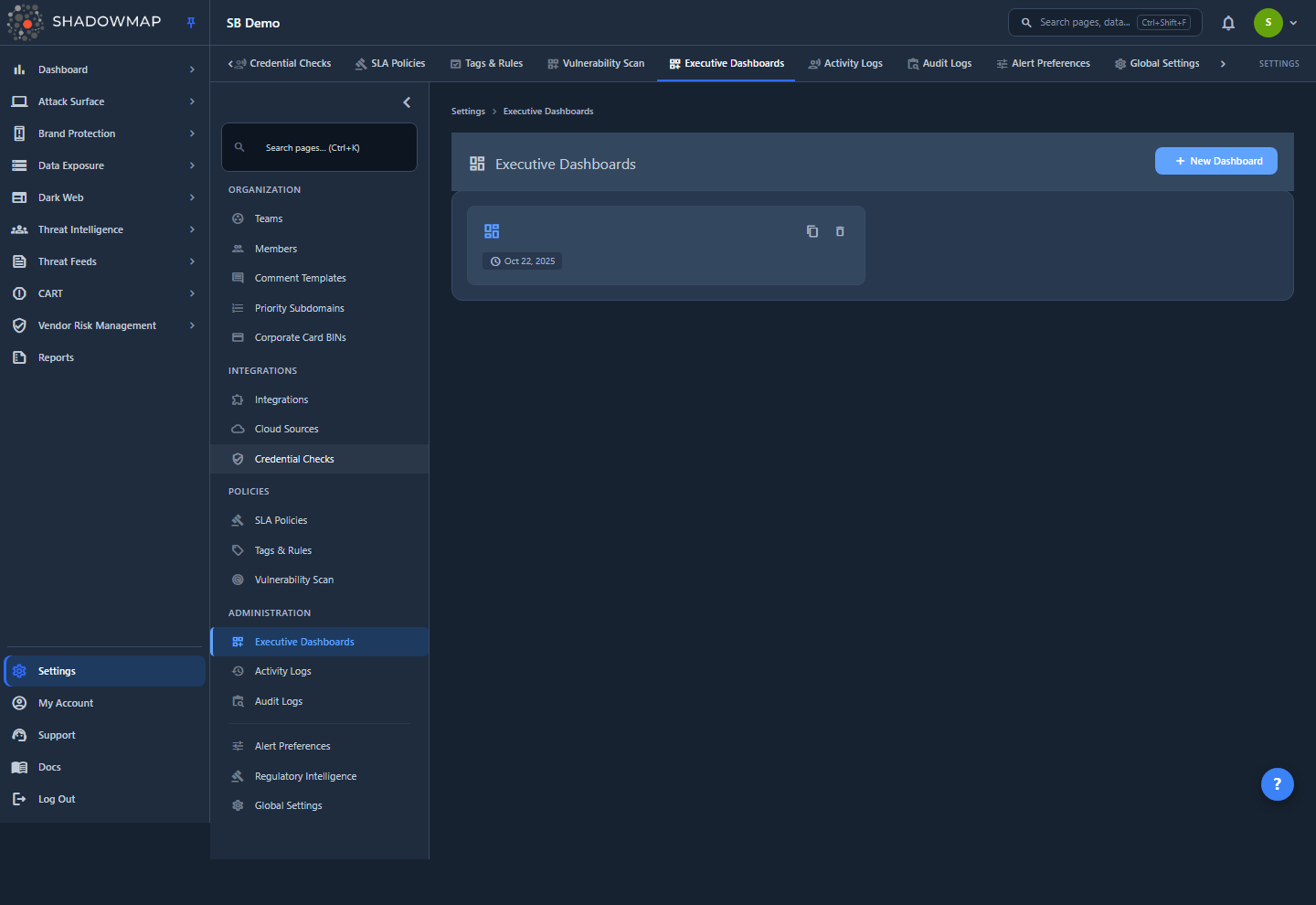Open Integrations in the settings panel
This screenshot has width=1316, height=905.
click(319, 399)
